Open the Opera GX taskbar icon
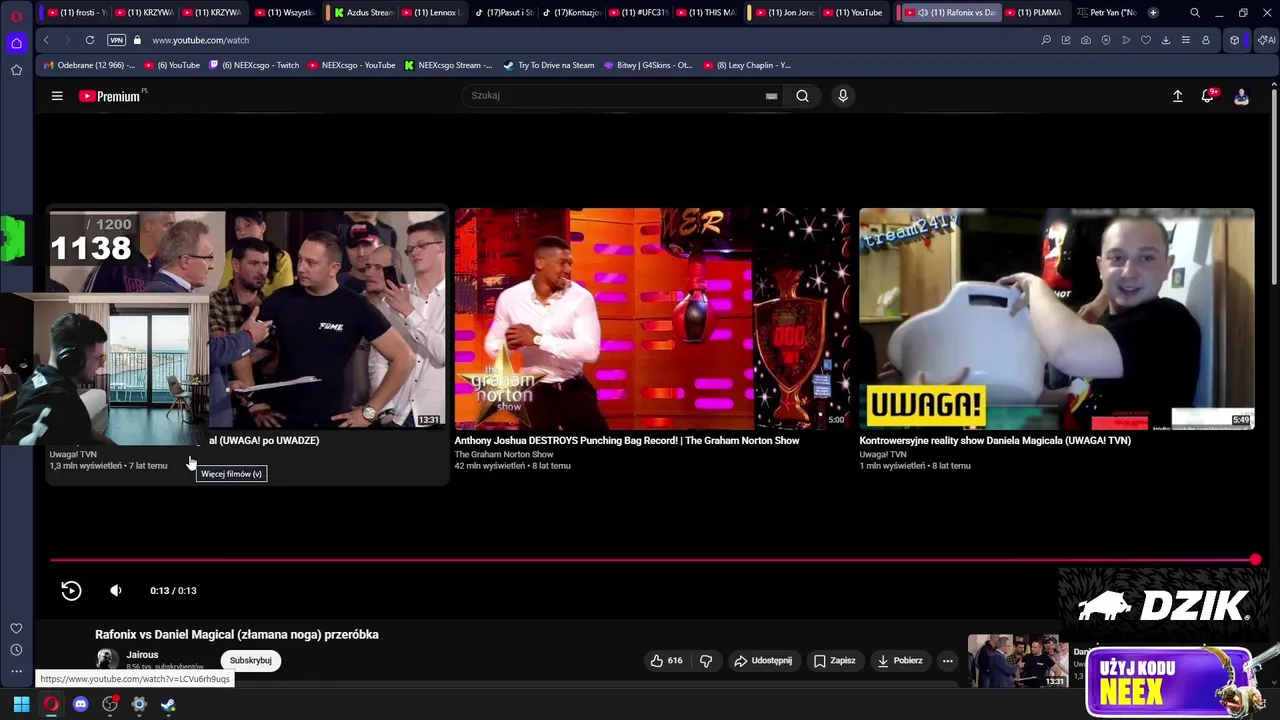1280x720 pixels. pos(51,705)
